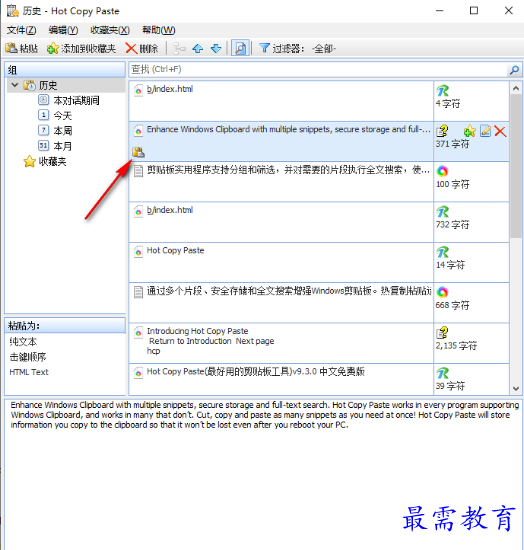Toggle the search panel magnifier button
This screenshot has height=550, width=524.
click(x=240, y=48)
